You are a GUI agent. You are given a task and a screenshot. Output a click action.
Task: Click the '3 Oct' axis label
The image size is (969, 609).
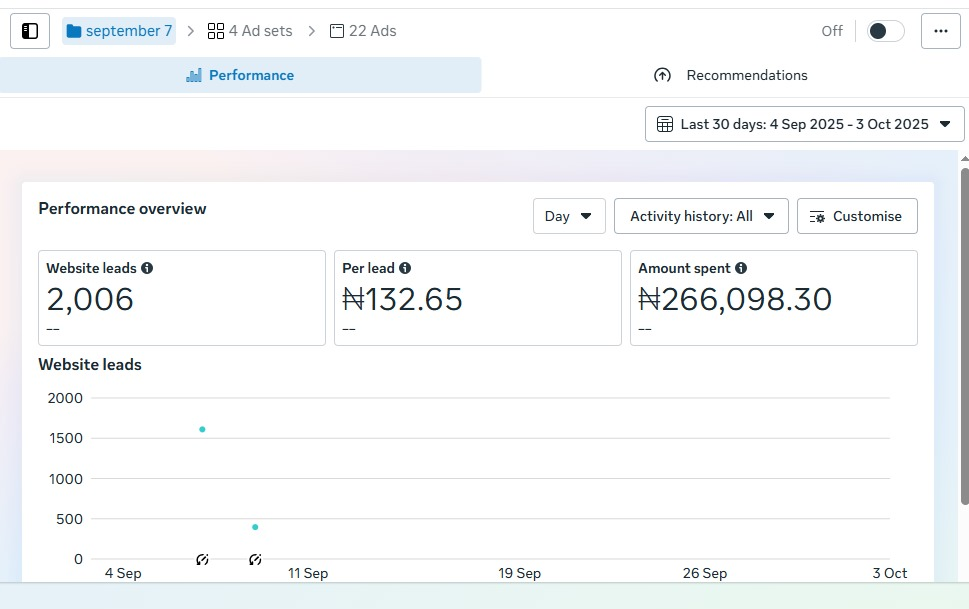coord(890,573)
